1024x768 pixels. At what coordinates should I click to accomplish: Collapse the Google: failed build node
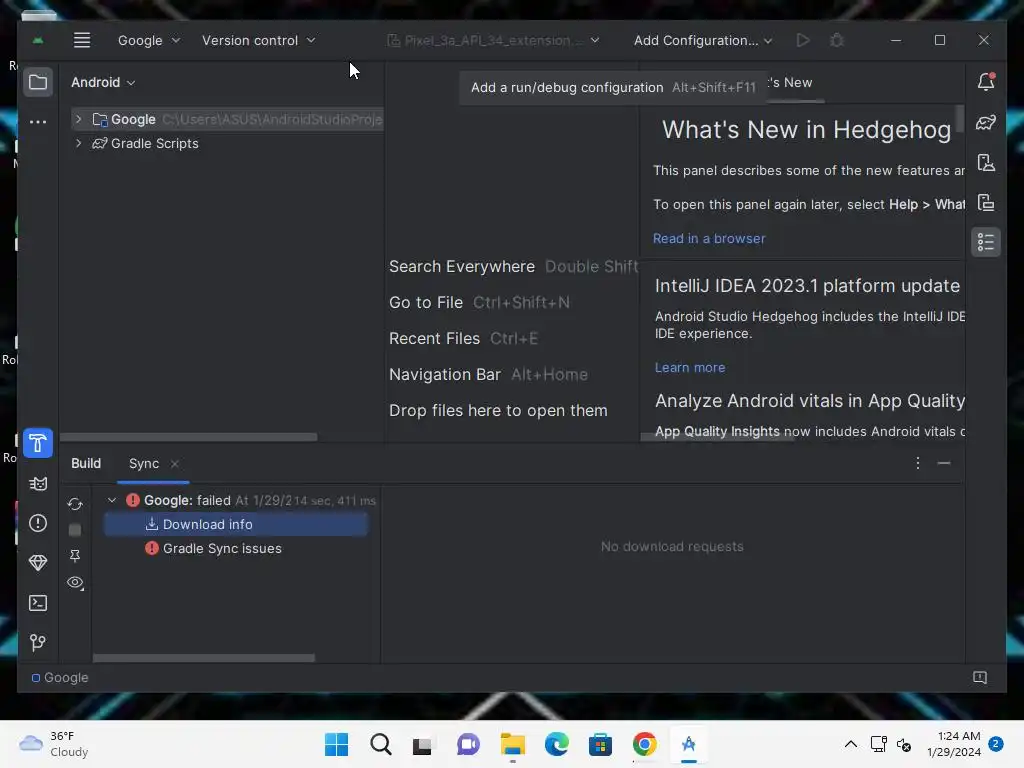[112, 500]
